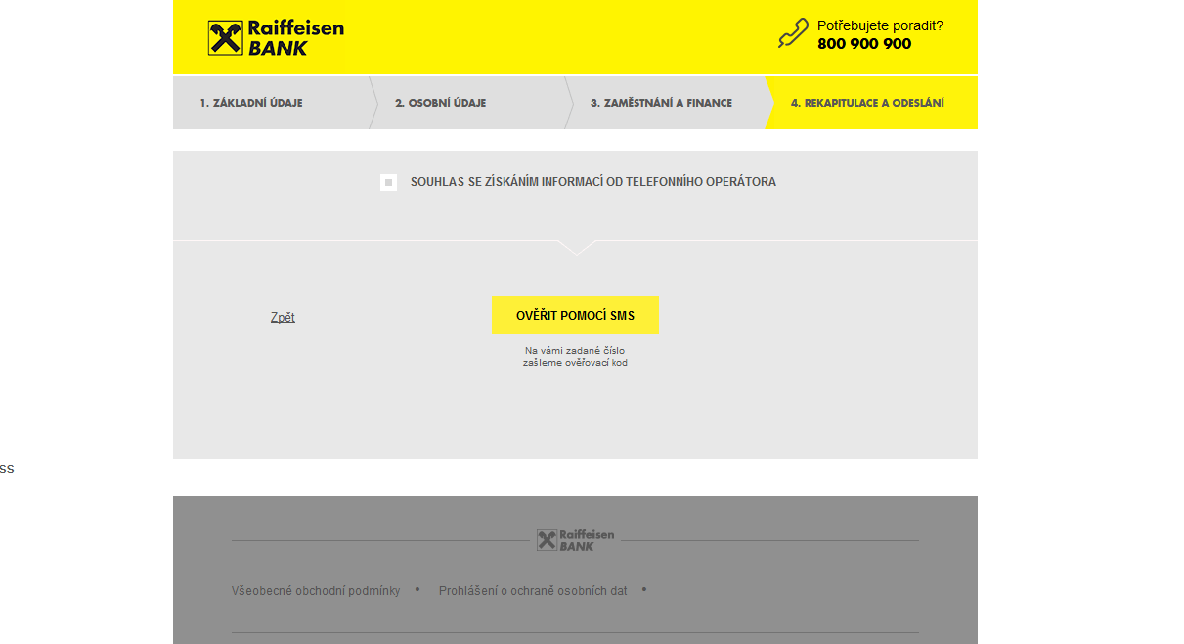Open step 2. Osobní údaje

pos(440,103)
